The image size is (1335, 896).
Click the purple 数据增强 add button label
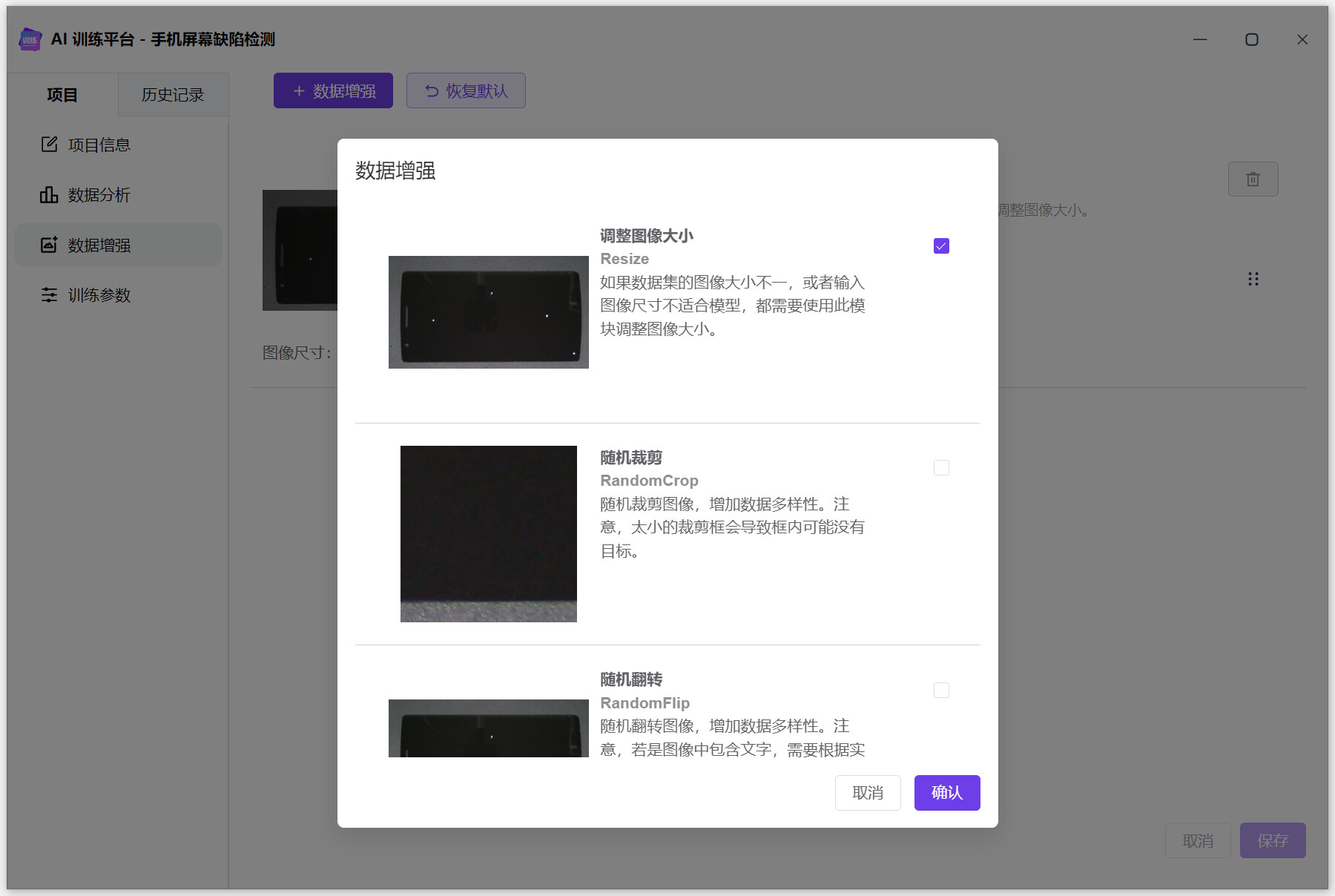(344, 90)
